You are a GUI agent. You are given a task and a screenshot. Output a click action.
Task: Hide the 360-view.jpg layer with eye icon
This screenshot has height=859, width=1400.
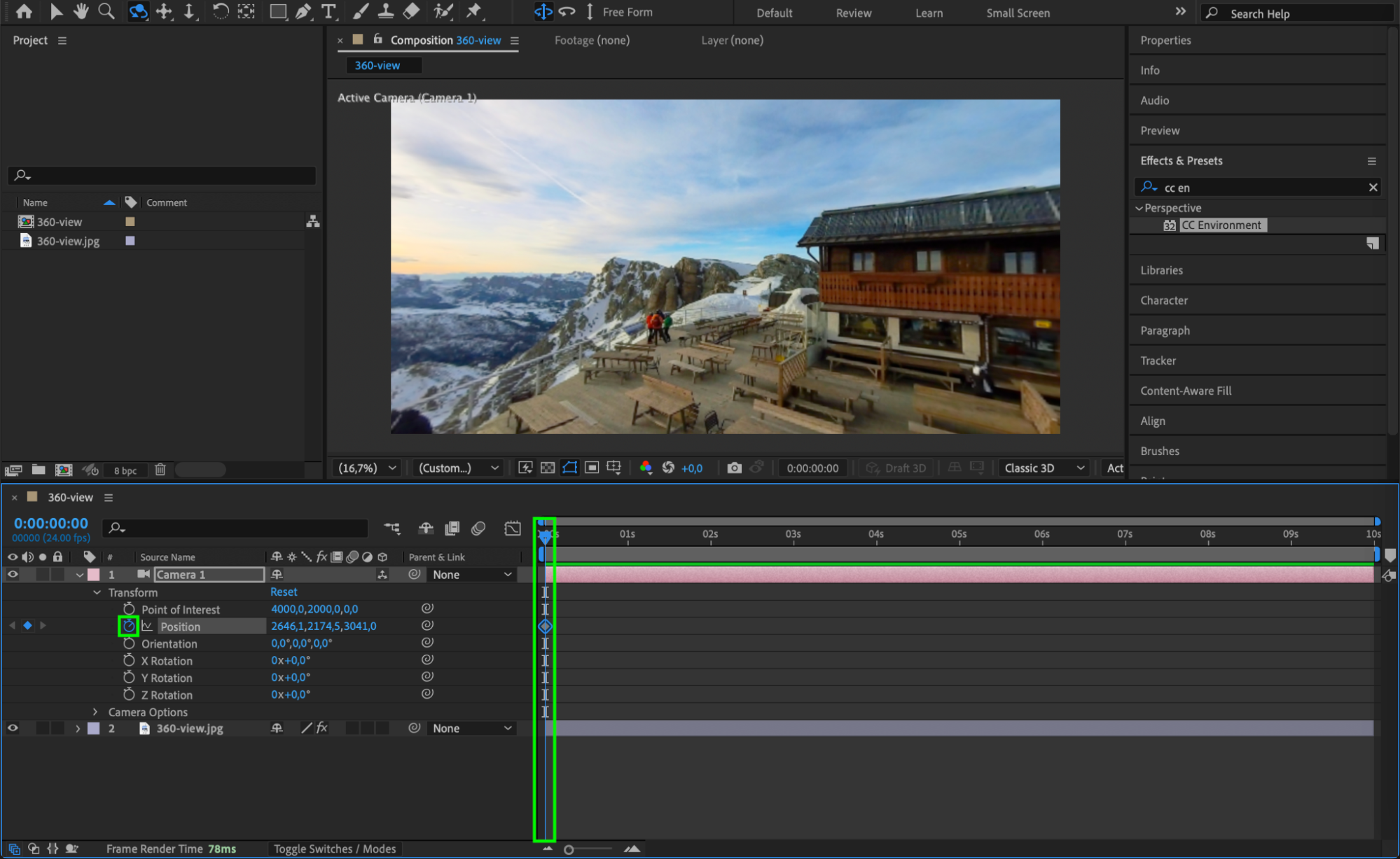(x=13, y=728)
